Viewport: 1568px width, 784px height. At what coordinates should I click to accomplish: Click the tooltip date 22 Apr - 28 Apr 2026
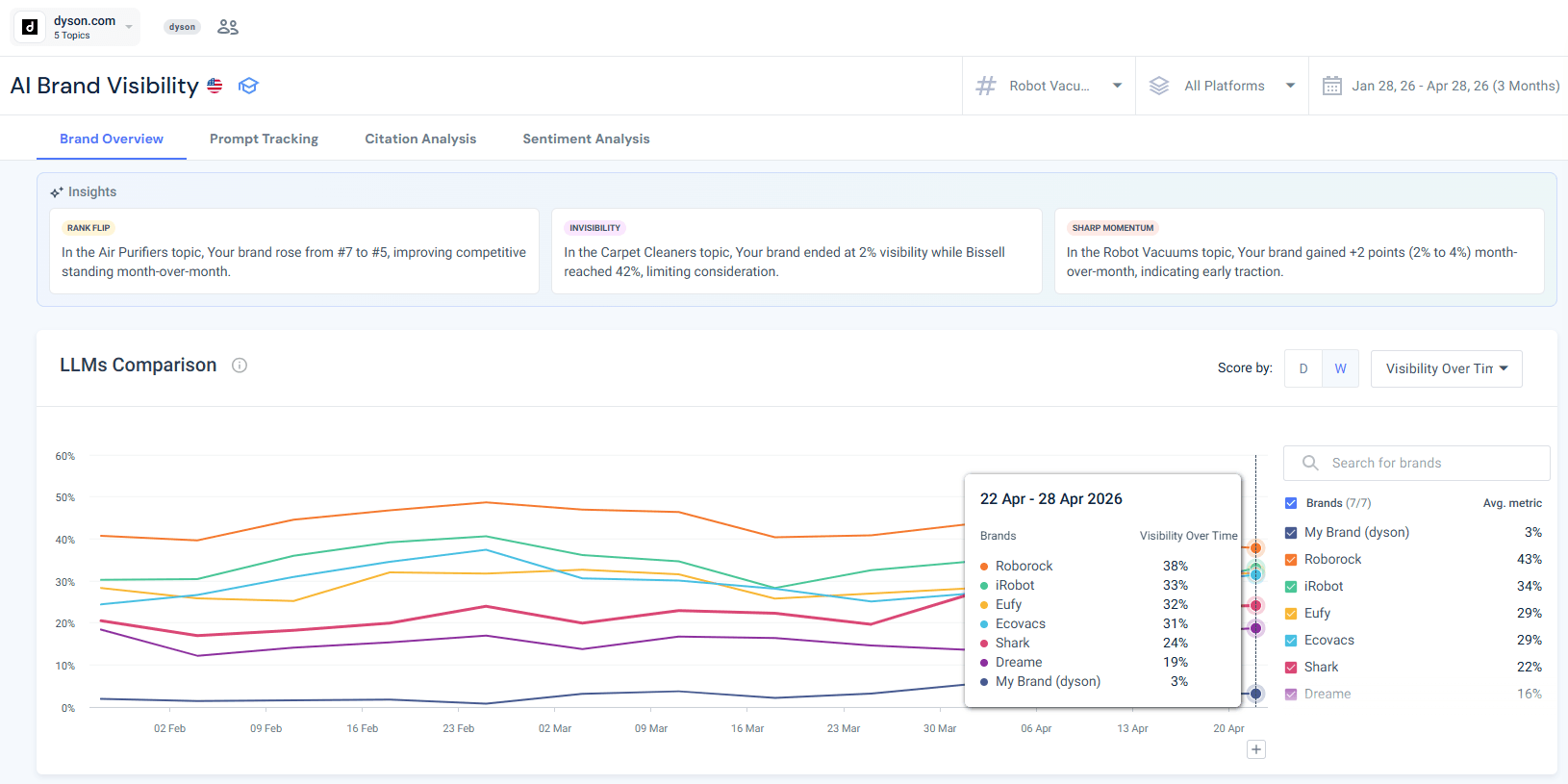click(1051, 499)
